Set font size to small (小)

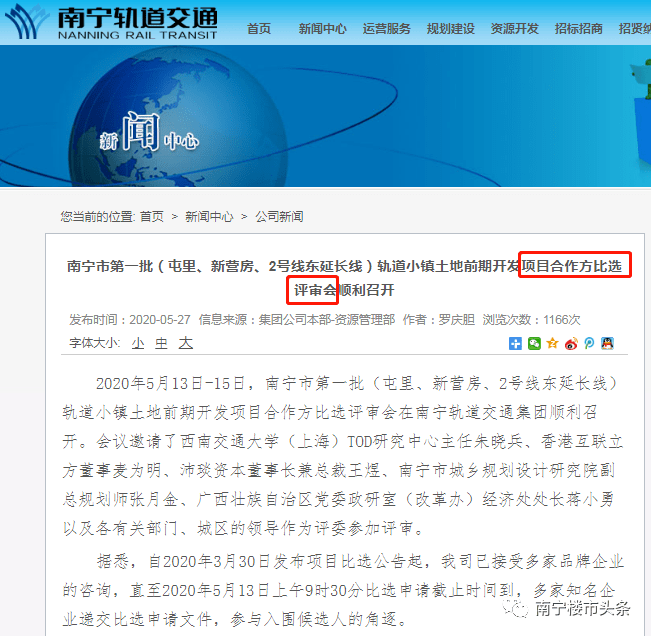[x=138, y=343]
